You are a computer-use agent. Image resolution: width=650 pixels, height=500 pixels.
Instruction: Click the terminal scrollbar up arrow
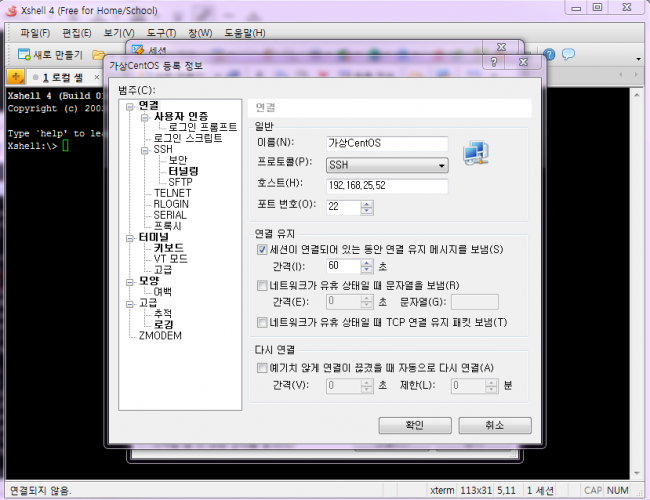tap(637, 95)
